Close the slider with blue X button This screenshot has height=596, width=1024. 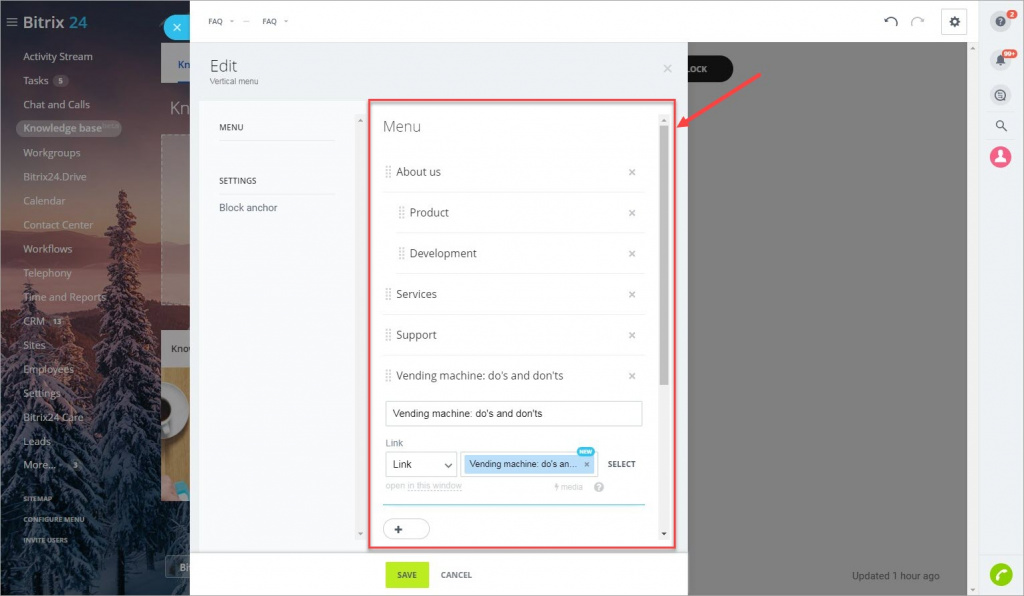pyautogui.click(x=176, y=27)
